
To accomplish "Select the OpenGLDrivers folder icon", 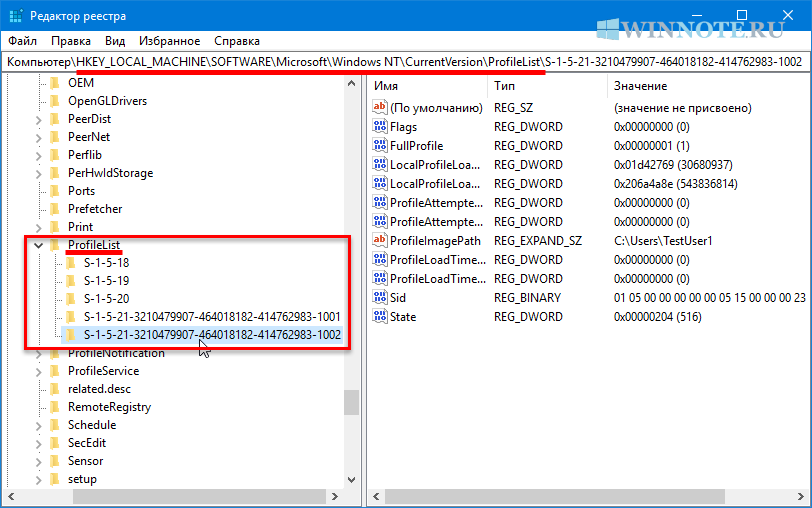I will click(x=55, y=101).
